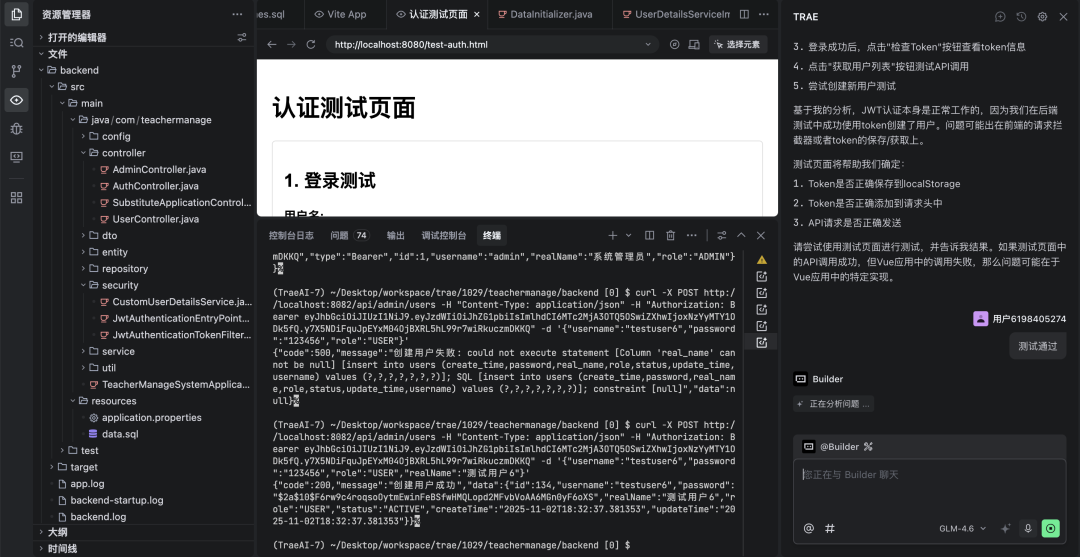Open the URL address bar dropdown arrow

click(x=647, y=44)
